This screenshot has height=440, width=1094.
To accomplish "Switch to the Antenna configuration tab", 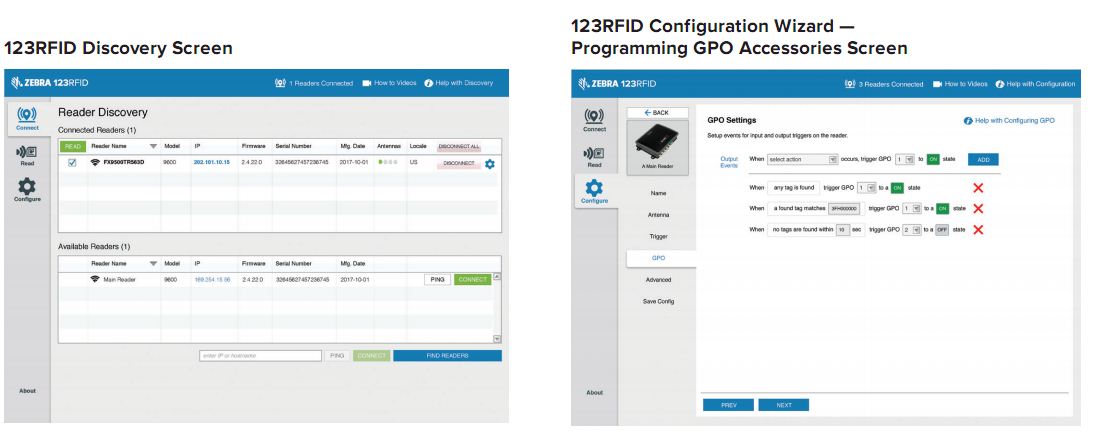I will 658,214.
